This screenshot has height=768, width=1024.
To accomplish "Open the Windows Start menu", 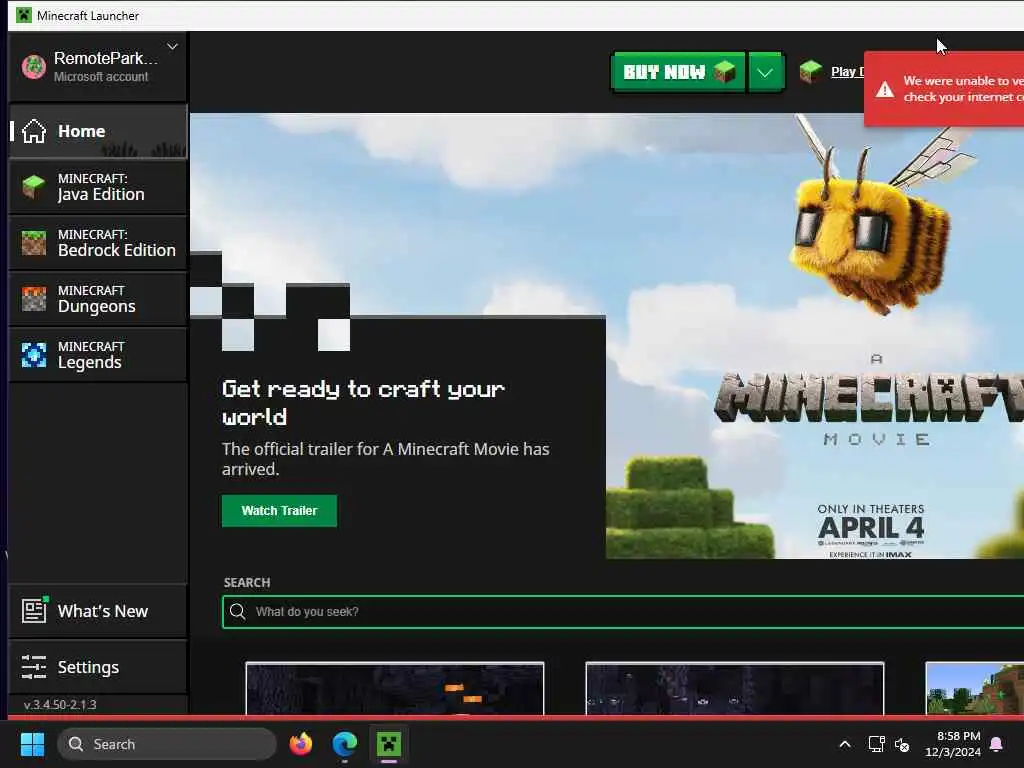I will point(32,744).
